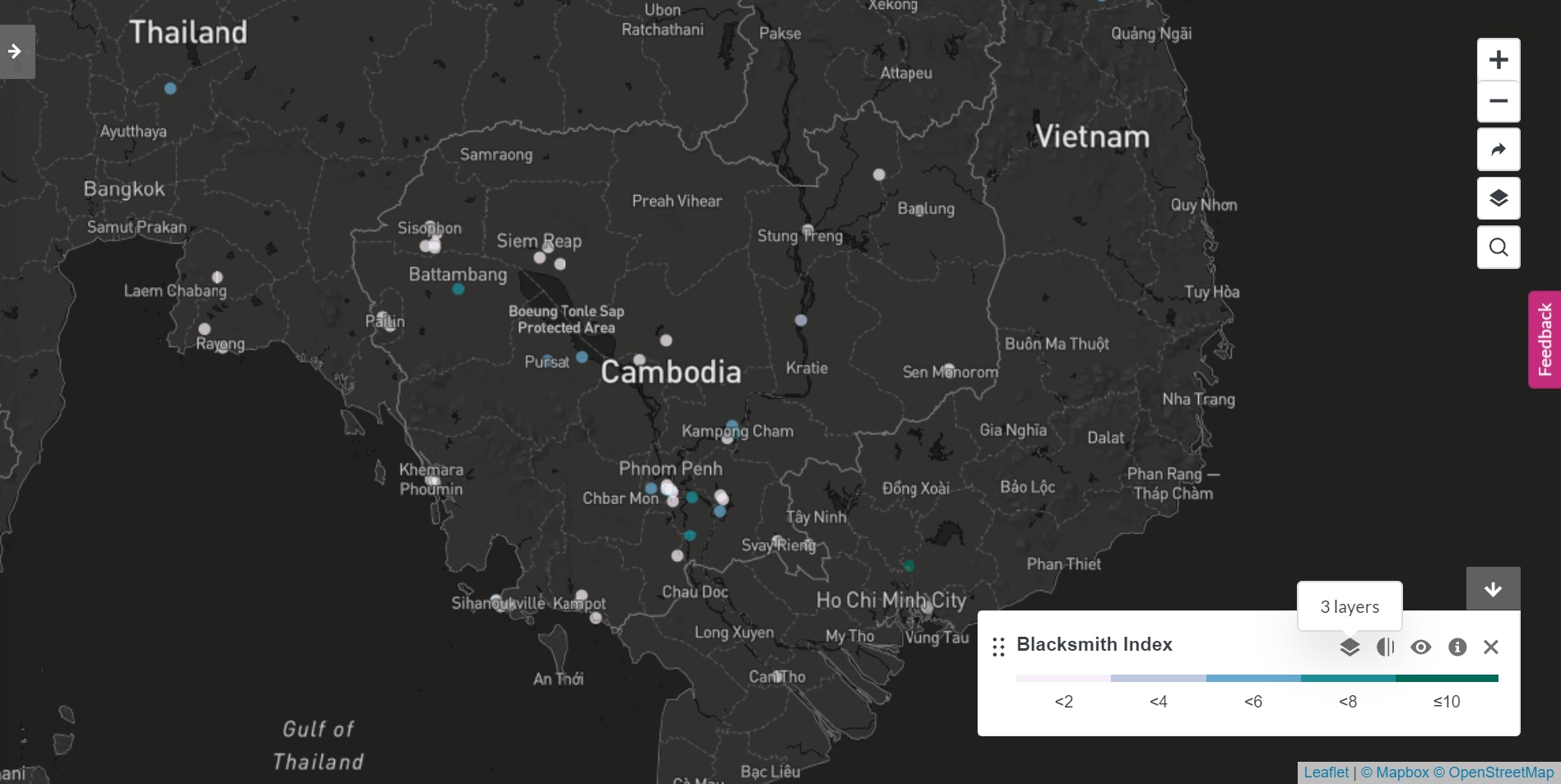Open the map layers control button

(x=1498, y=198)
